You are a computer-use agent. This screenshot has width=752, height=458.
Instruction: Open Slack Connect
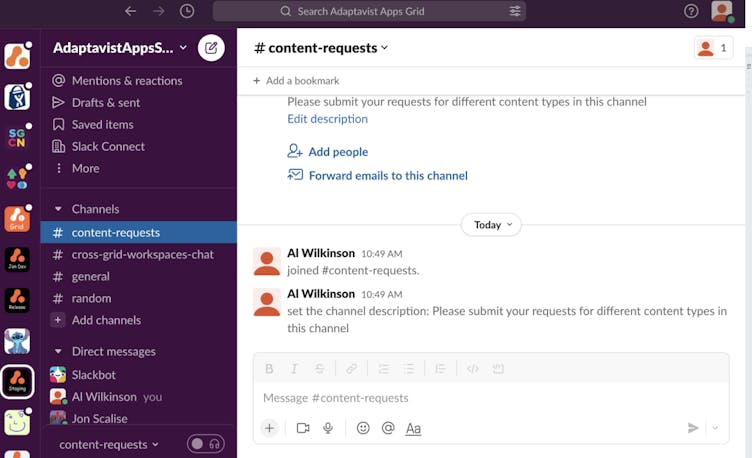139,147
